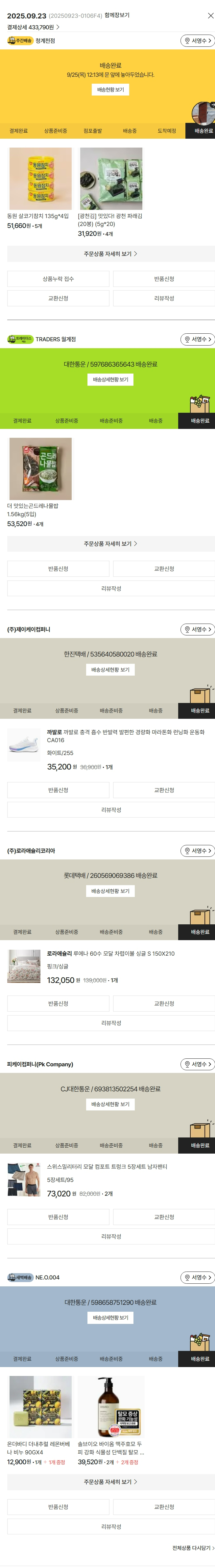Viewport: 215px width, 1568px height.
Task: Click the grocery bag icon in TRADERS banner
Action: (199, 404)
